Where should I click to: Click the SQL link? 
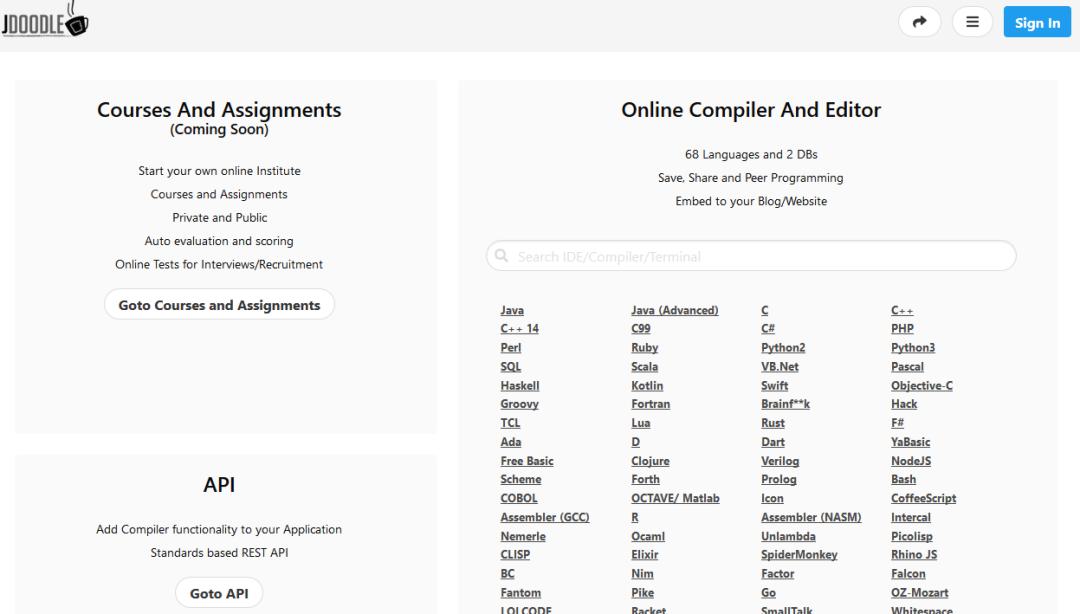point(510,367)
